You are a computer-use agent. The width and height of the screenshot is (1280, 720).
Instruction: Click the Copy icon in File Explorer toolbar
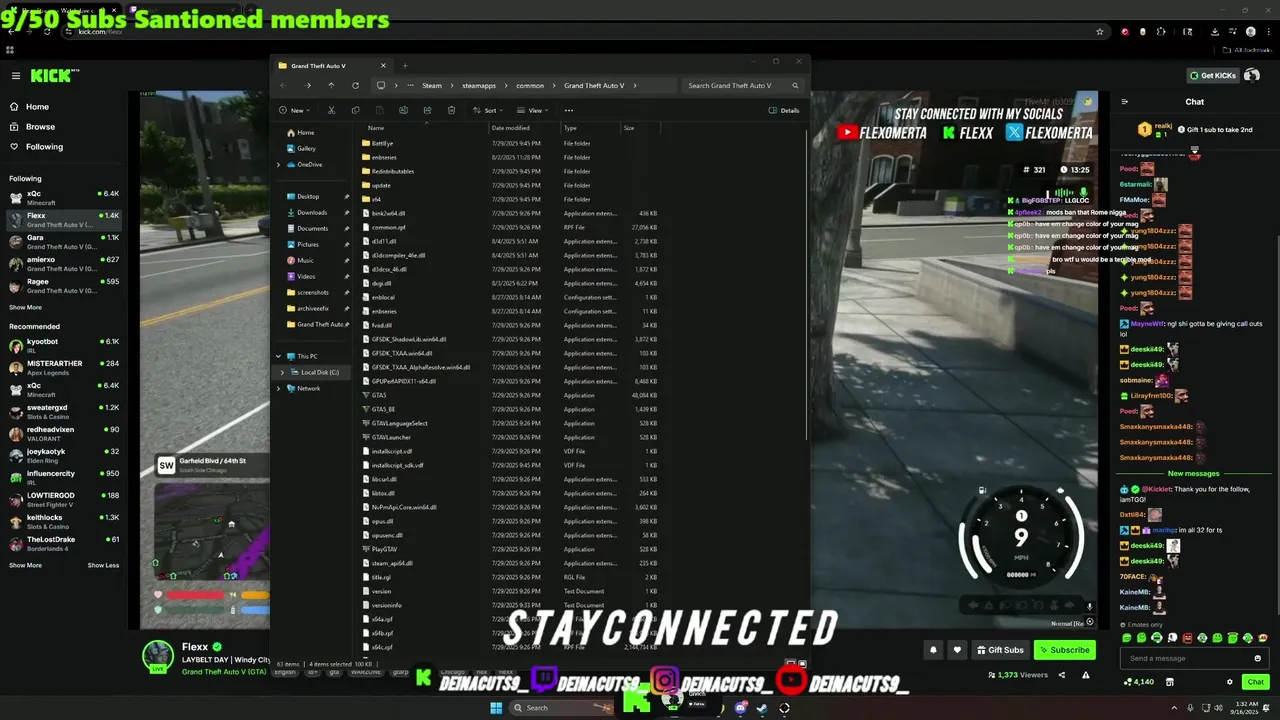click(355, 110)
